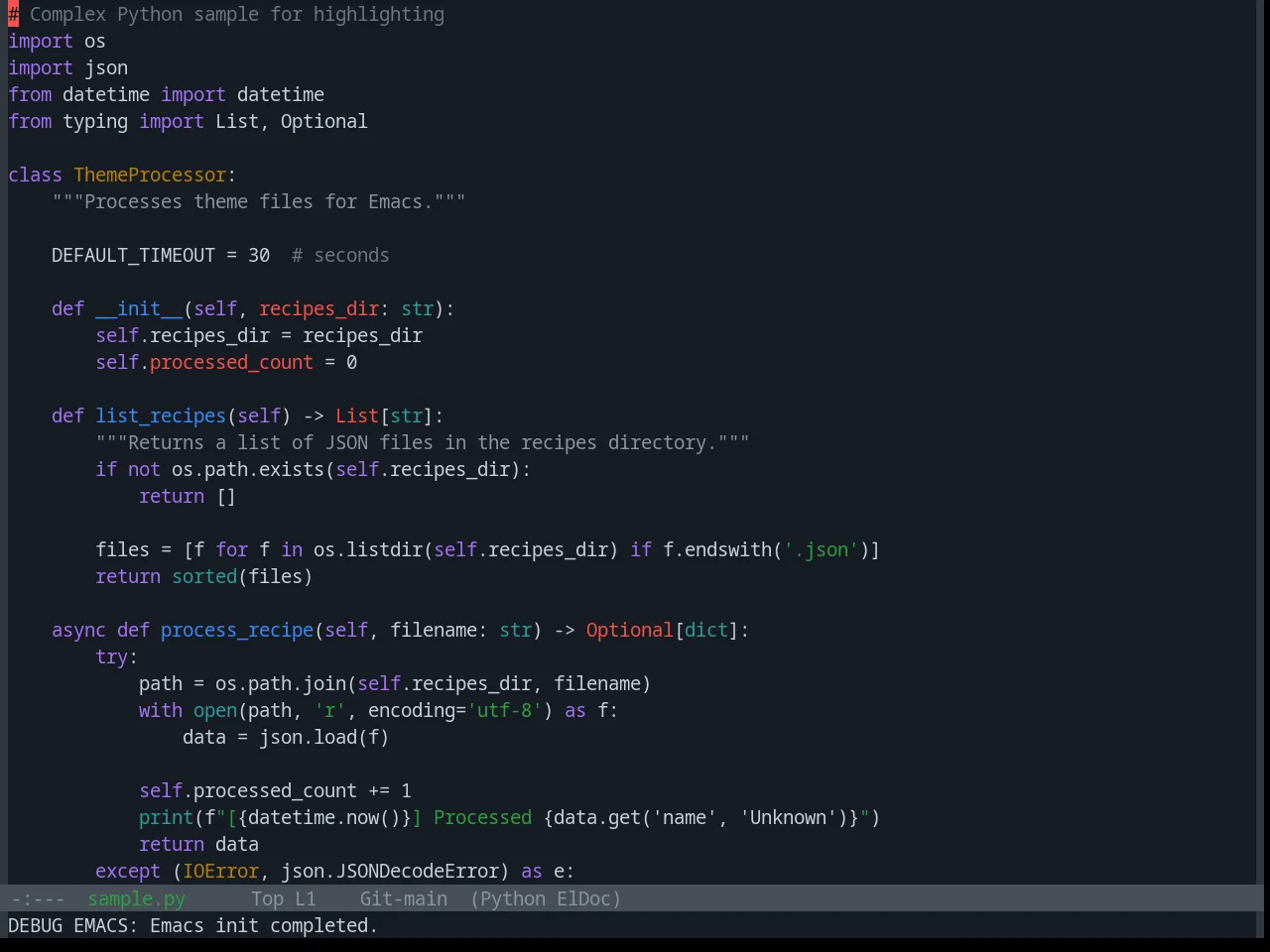Click the 'async' keyword
1270x952 pixels.
pos(78,630)
